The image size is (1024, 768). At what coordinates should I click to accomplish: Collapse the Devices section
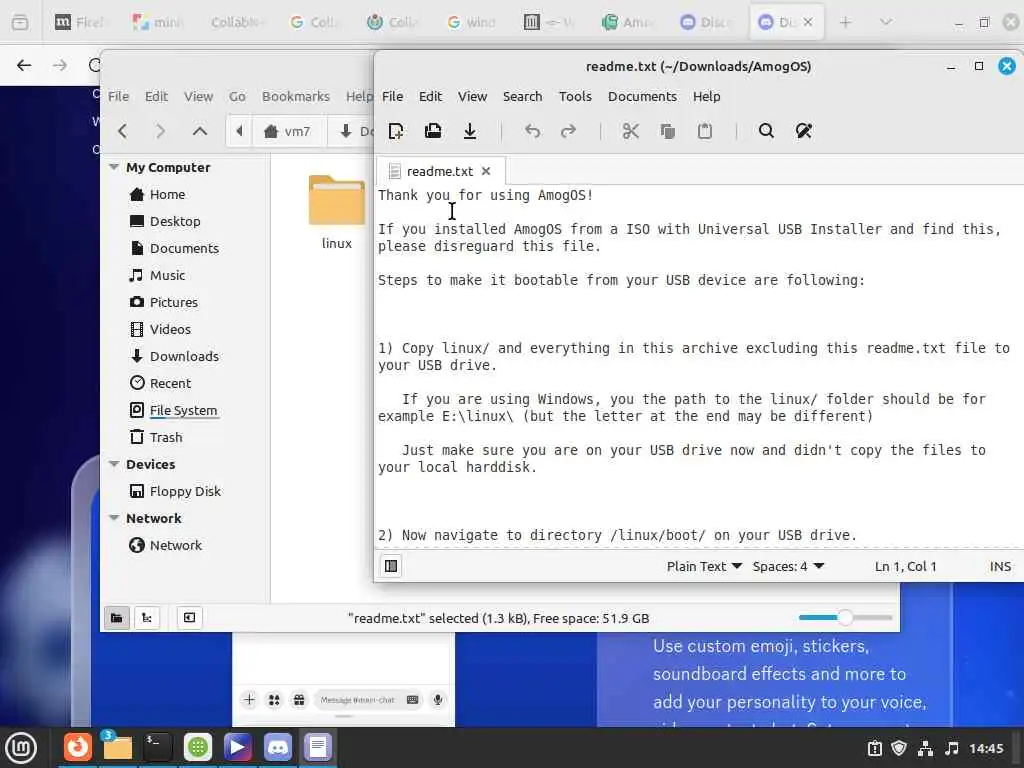point(114,464)
